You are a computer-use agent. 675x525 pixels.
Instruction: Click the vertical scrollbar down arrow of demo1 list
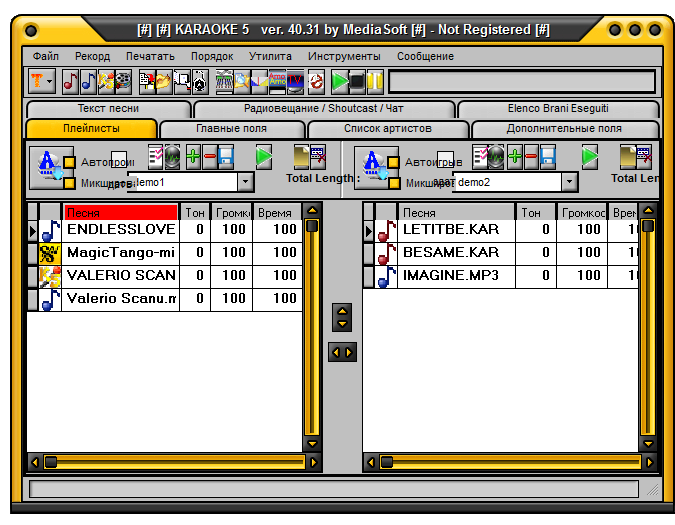pos(312,444)
